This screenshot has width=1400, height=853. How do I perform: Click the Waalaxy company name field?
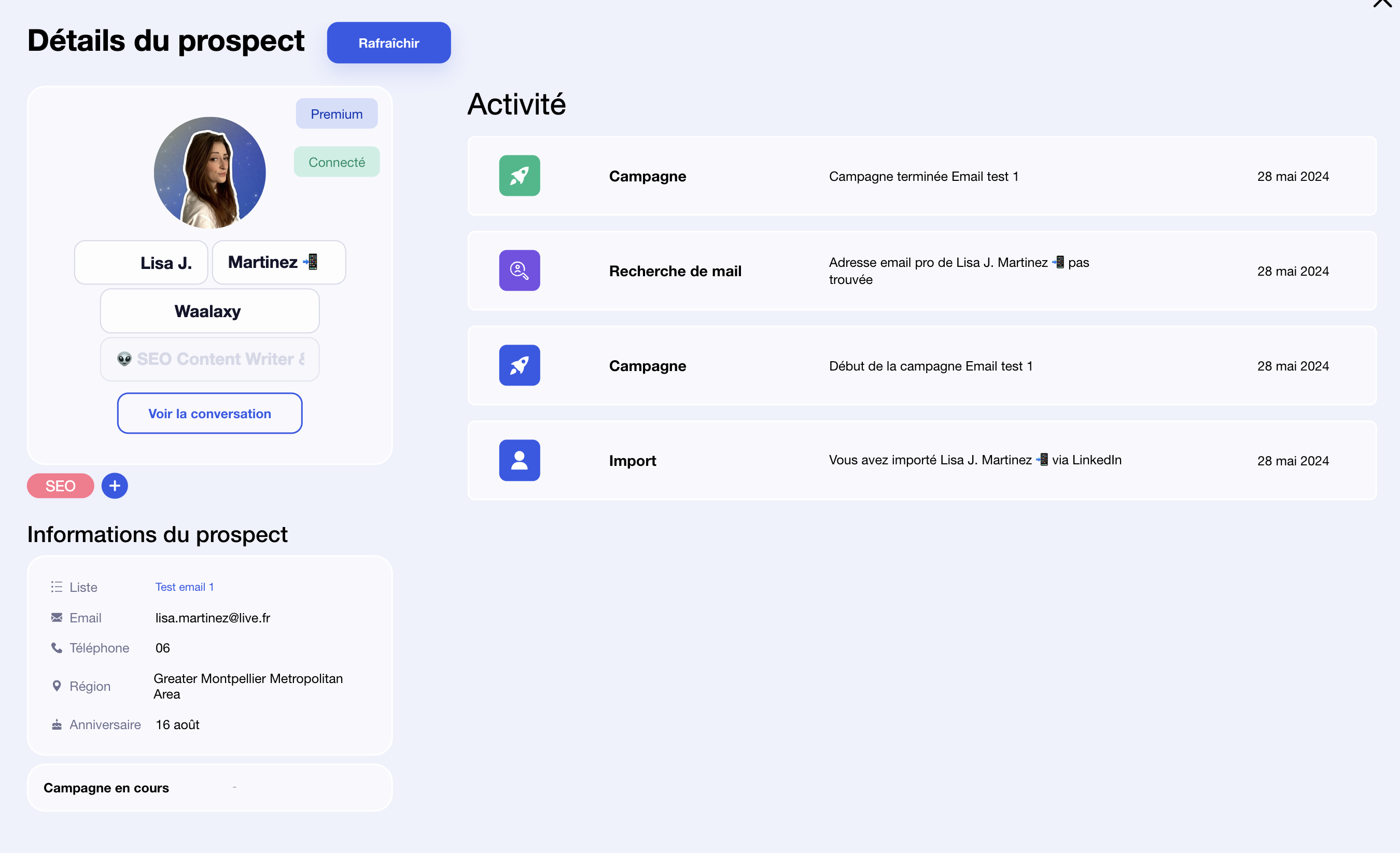209,310
